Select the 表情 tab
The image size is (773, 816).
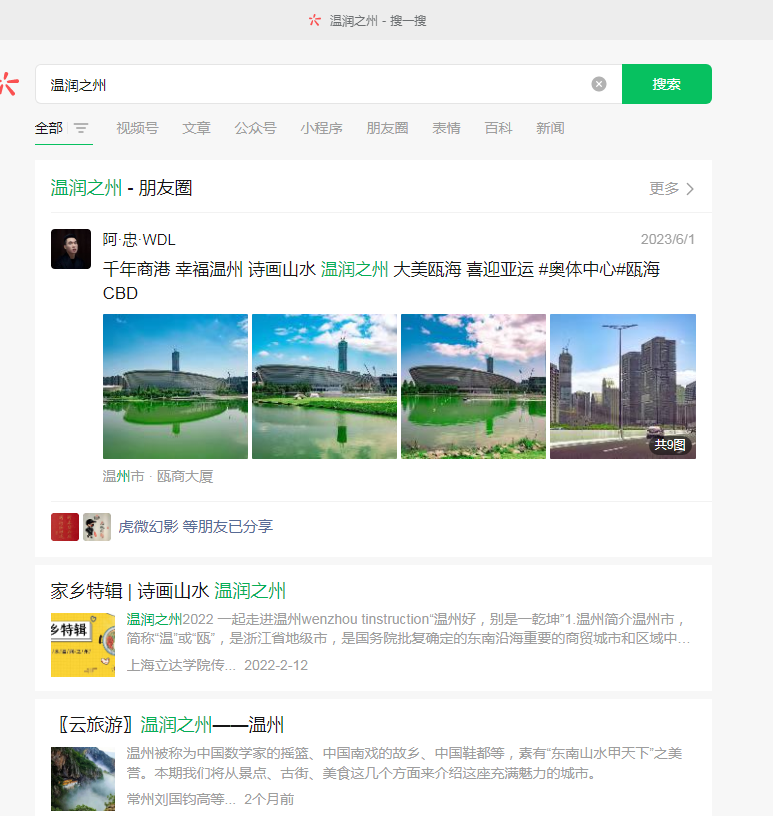coord(446,128)
